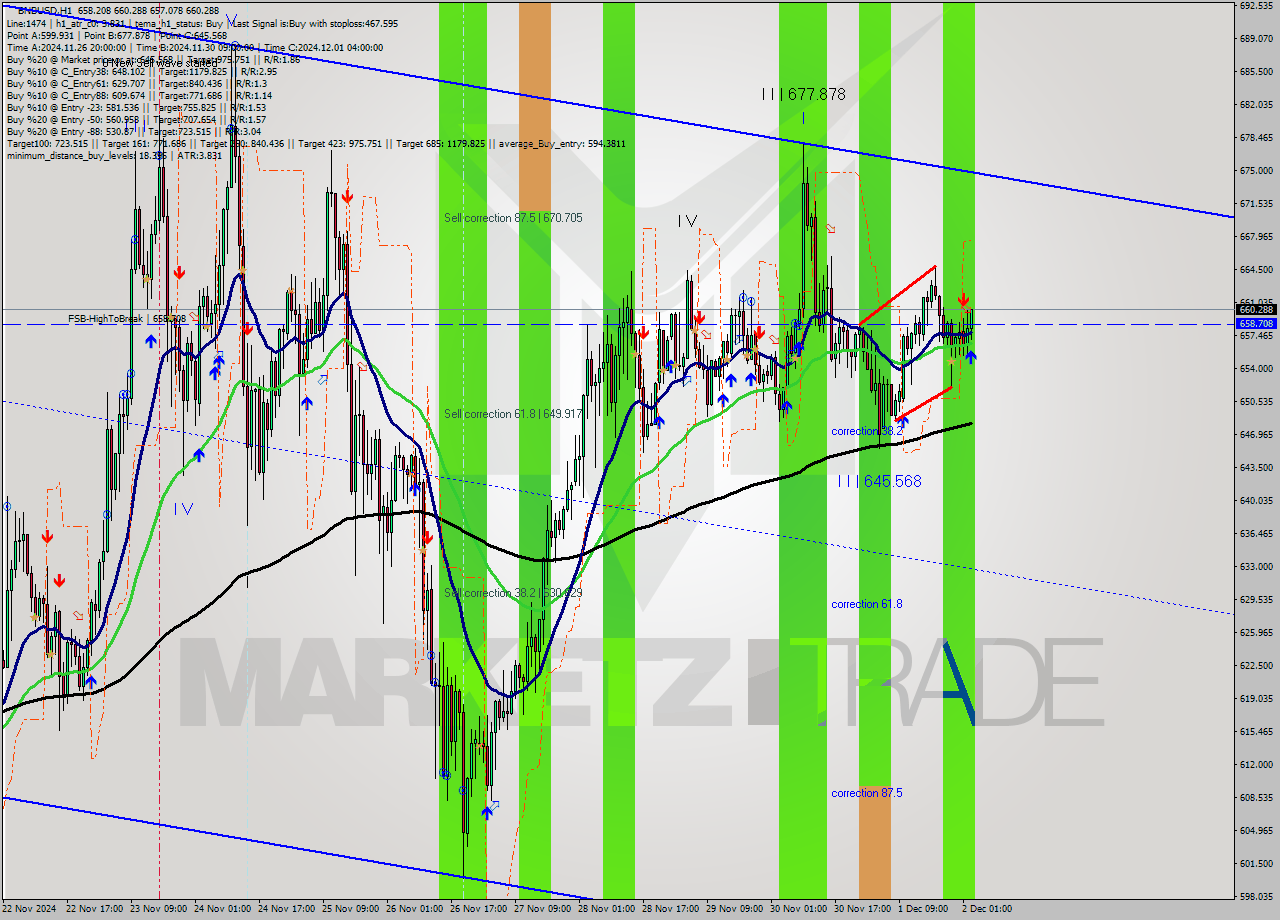1280x920 pixels.
Task: Click the 640.035 price axis label
Action: click(1256, 501)
